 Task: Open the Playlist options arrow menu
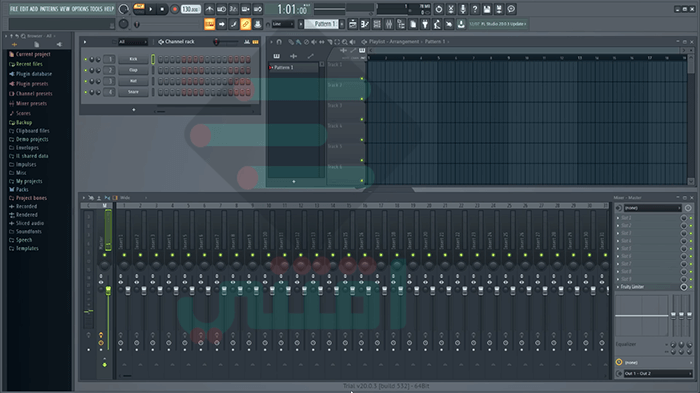coord(271,42)
